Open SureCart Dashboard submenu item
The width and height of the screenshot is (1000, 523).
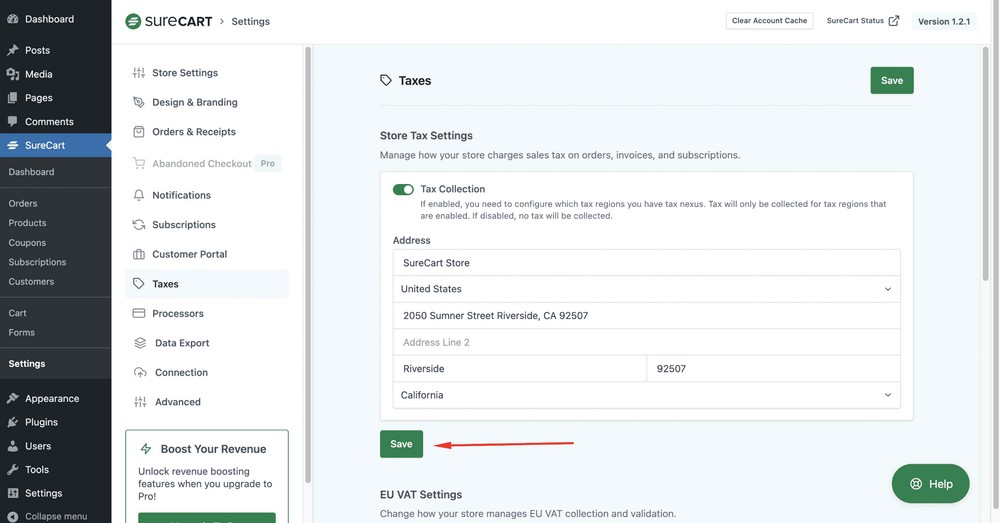31,172
